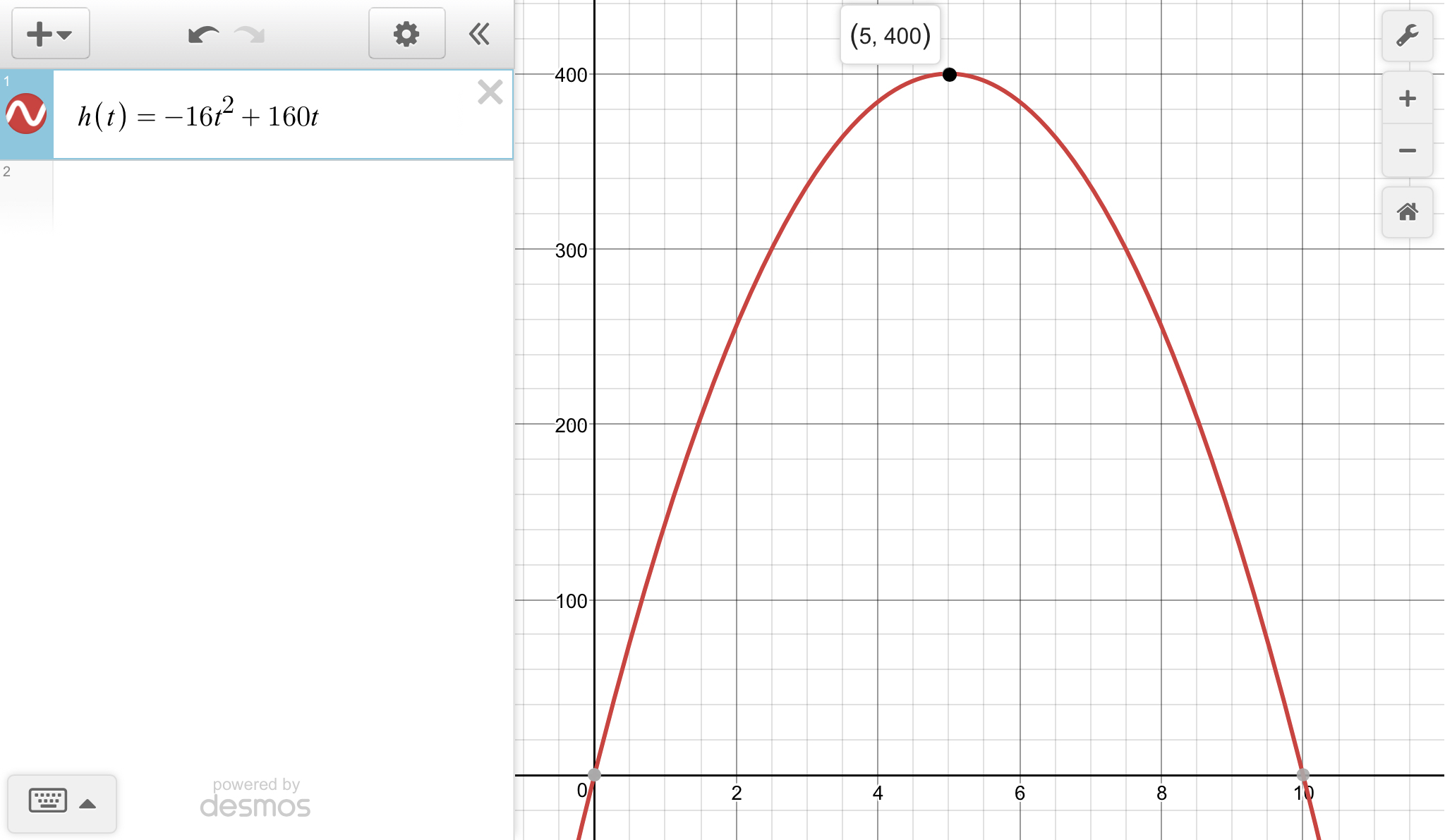Open the Add Item plus menu
Image resolution: width=1445 pixels, height=840 pixels.
point(50,34)
